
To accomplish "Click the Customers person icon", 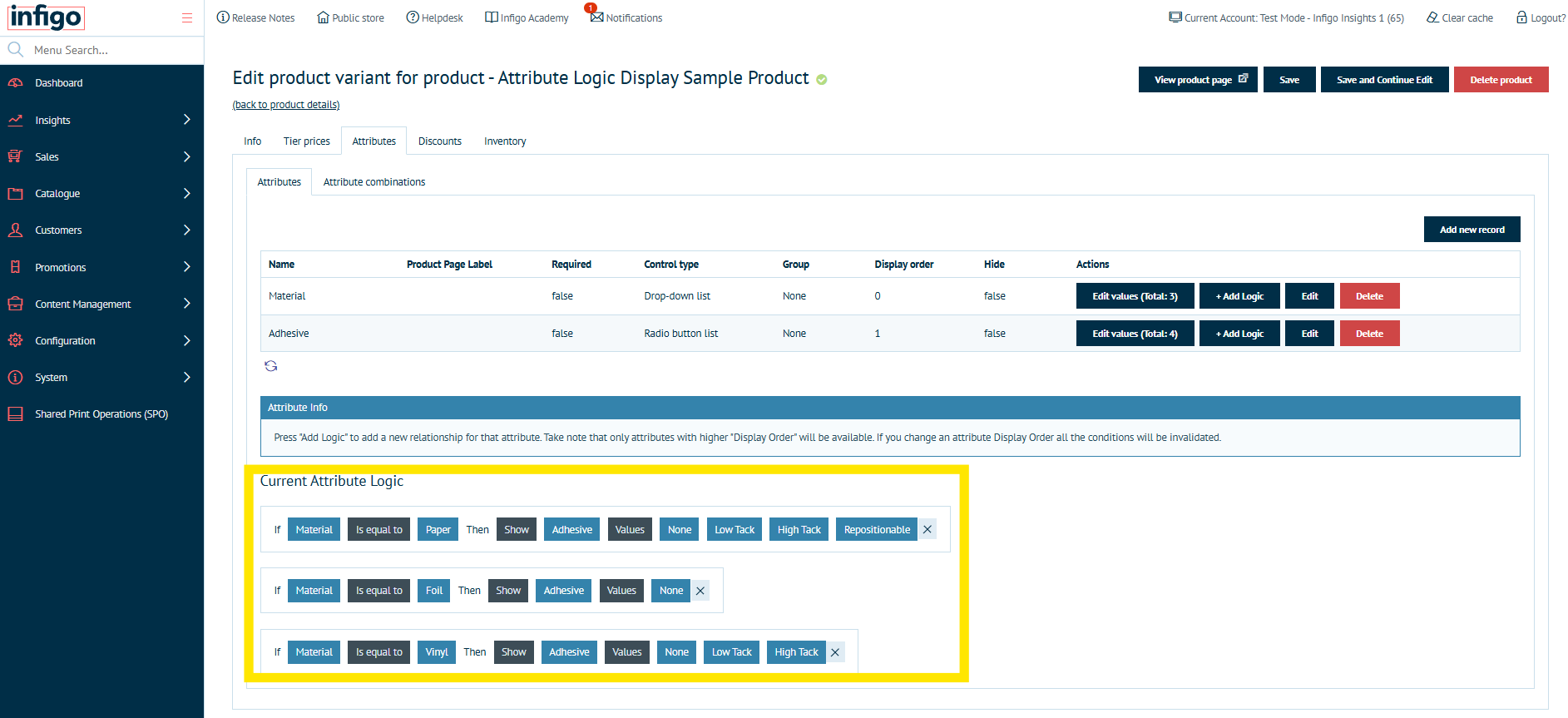I will [x=15, y=230].
